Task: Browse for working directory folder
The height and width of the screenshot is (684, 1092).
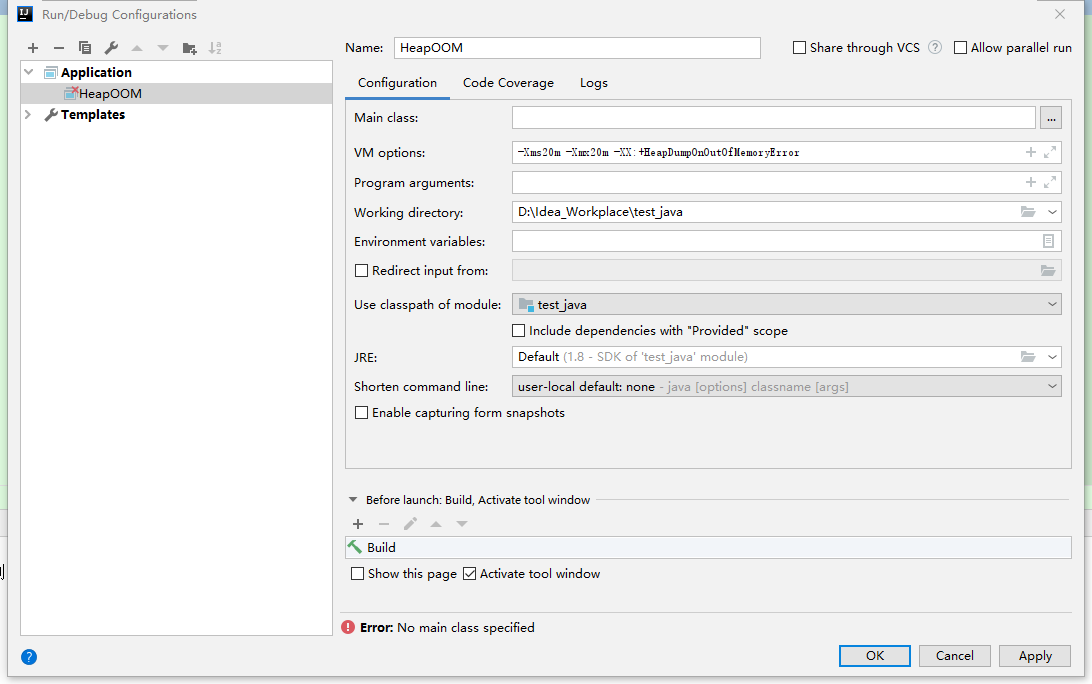Action: coord(1027,212)
